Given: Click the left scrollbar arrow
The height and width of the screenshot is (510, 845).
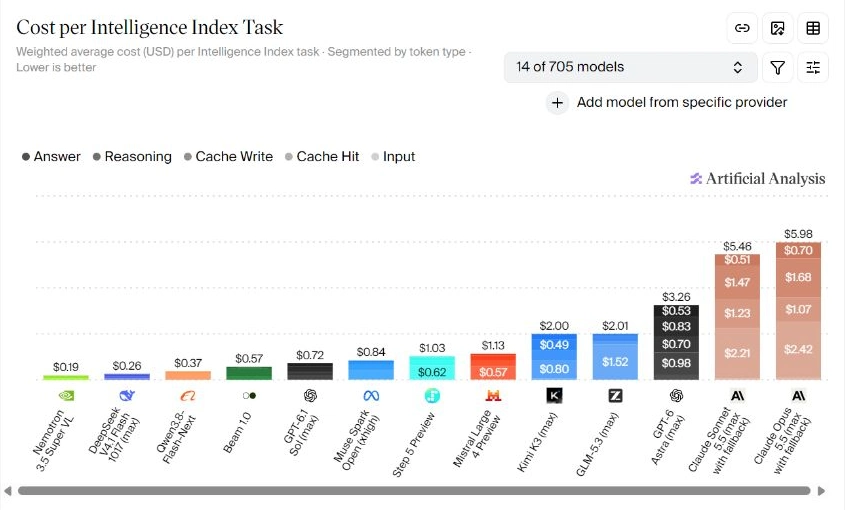Looking at the screenshot, I should click(x=8, y=491).
